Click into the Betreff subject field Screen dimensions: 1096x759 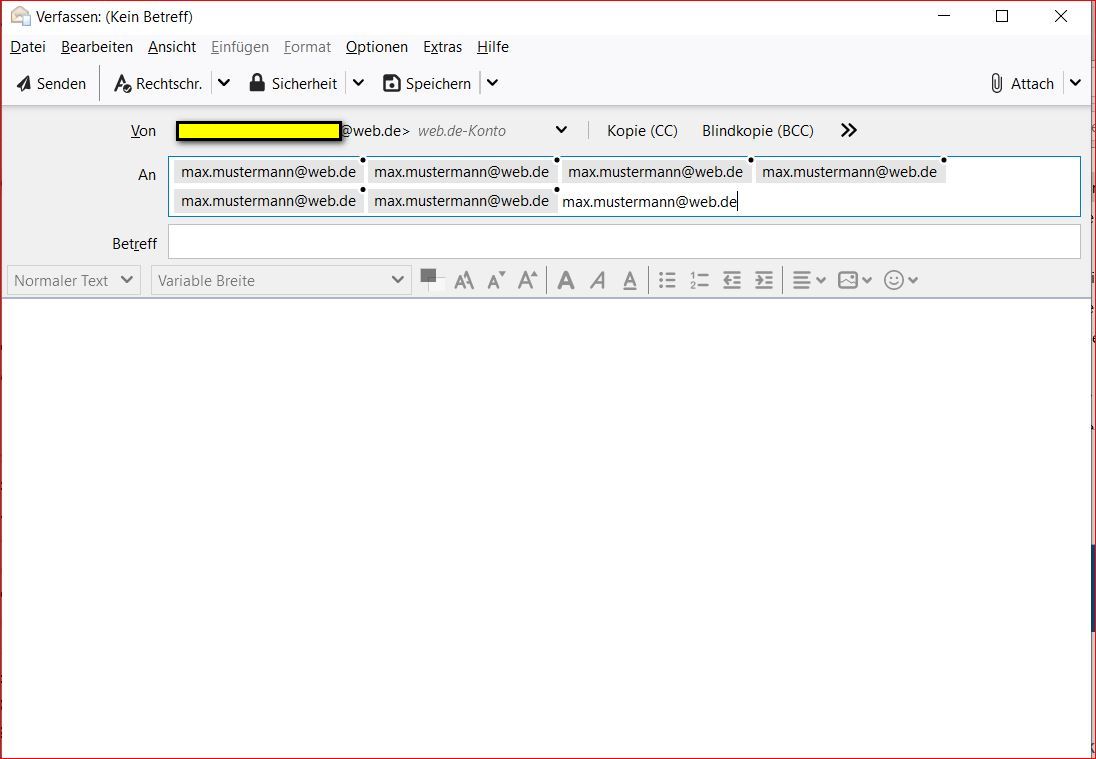tap(624, 242)
